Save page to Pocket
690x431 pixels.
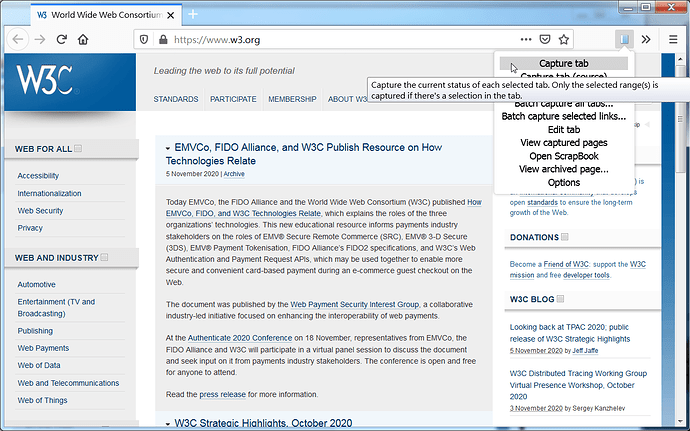(x=545, y=40)
